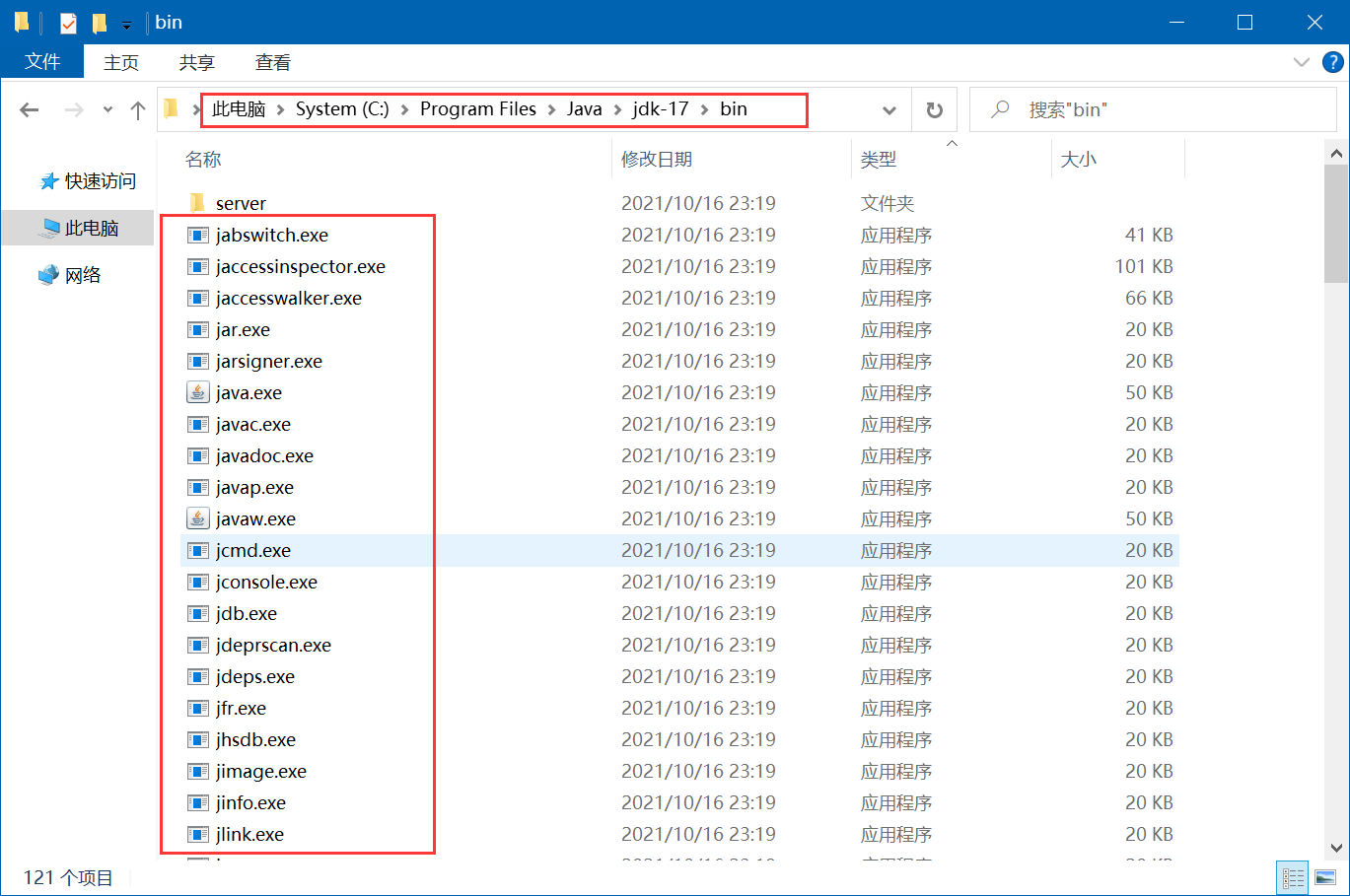Click the scrollbar down arrow
The width and height of the screenshot is (1350, 896).
(x=1336, y=848)
